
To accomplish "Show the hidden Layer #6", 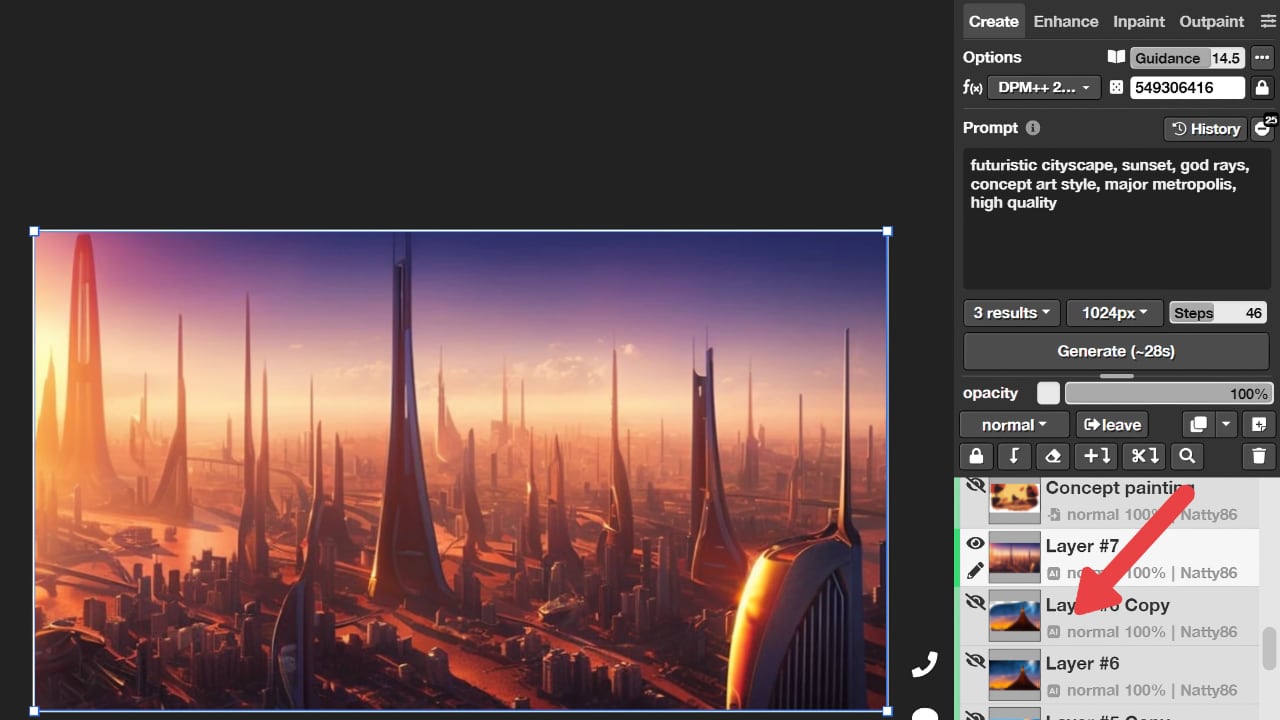I will pos(975,661).
